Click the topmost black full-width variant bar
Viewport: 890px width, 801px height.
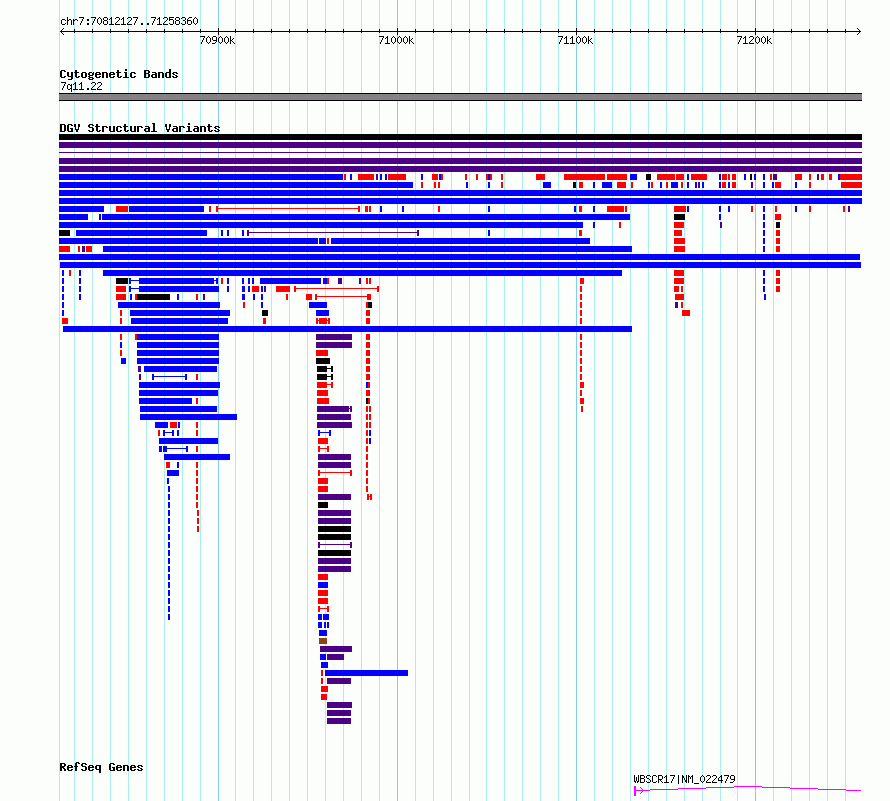click(460, 137)
